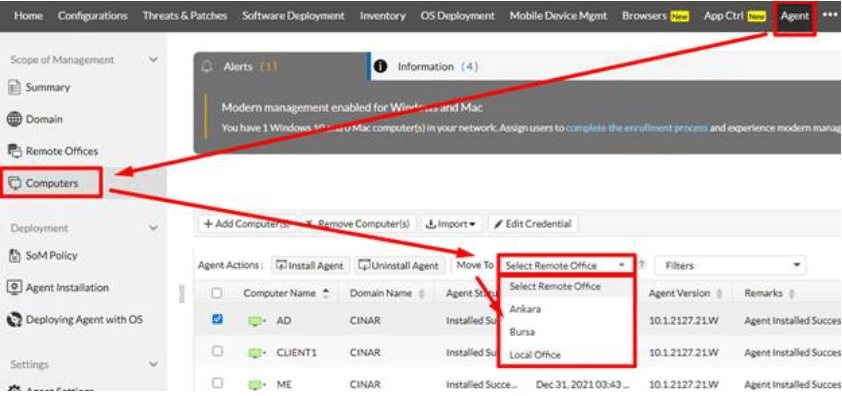Choose Local Office from the dropdown
This screenshot has height=396, width=842.
coord(535,355)
